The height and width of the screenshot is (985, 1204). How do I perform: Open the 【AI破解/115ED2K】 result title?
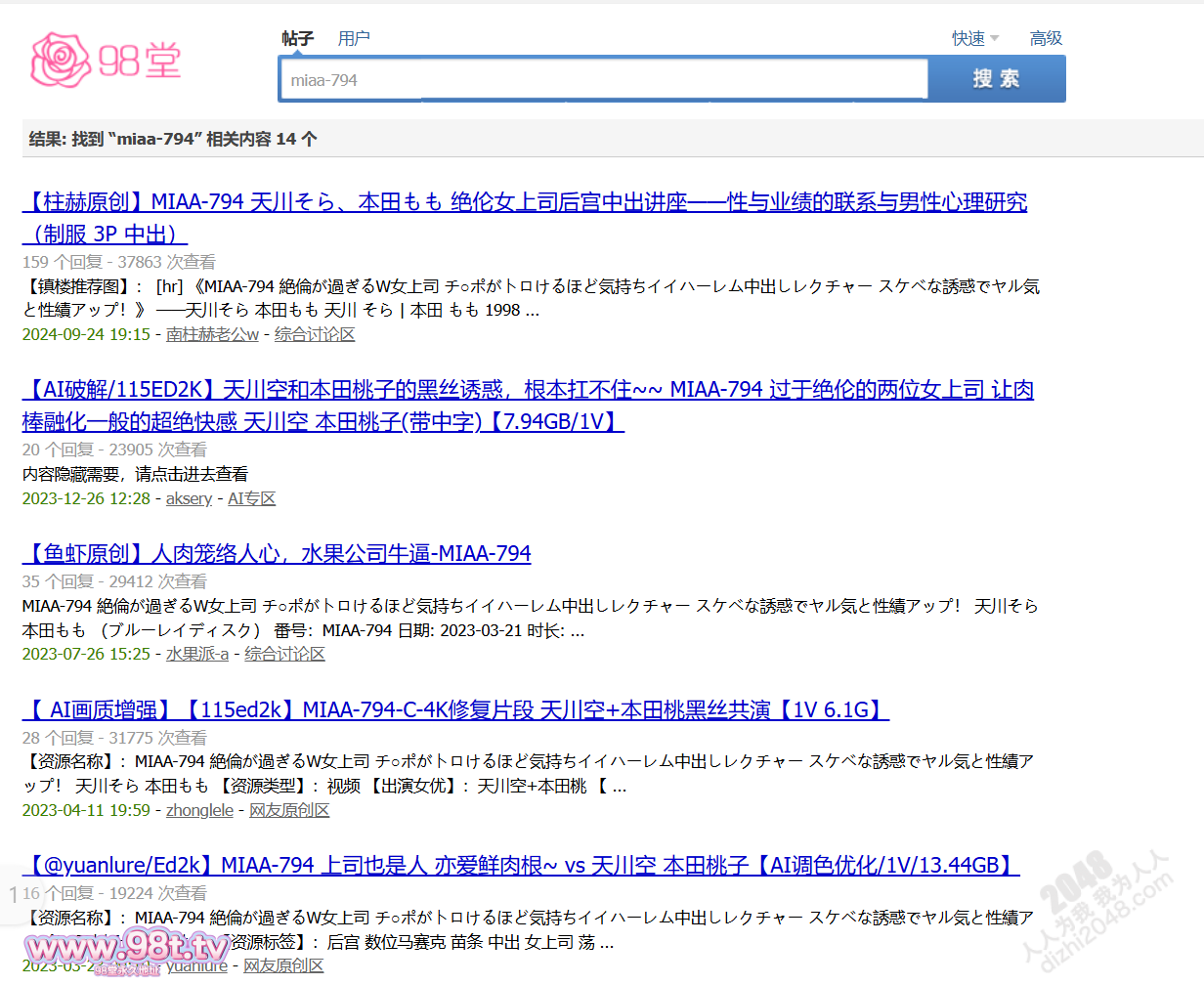point(528,391)
